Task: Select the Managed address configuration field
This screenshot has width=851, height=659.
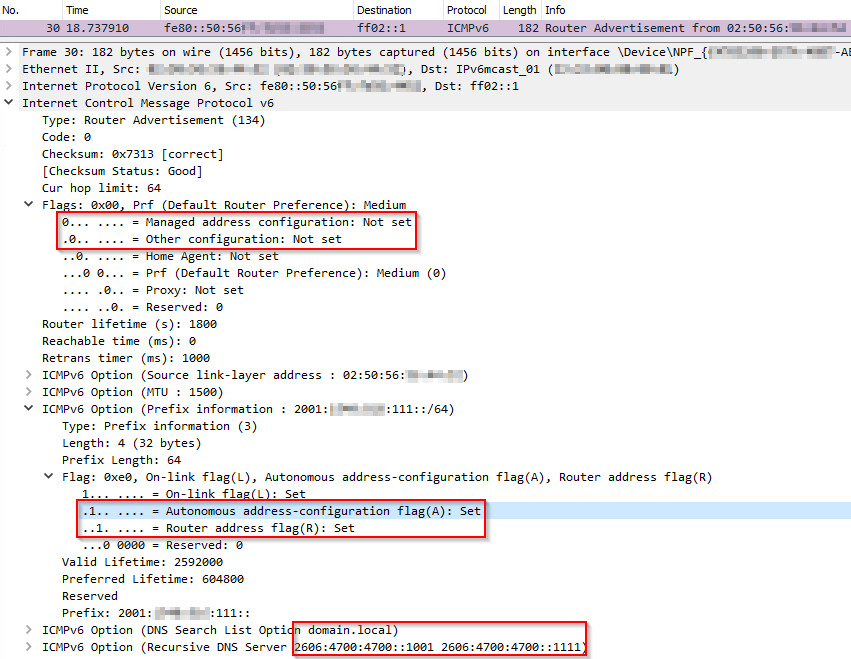Action: [x=236, y=222]
